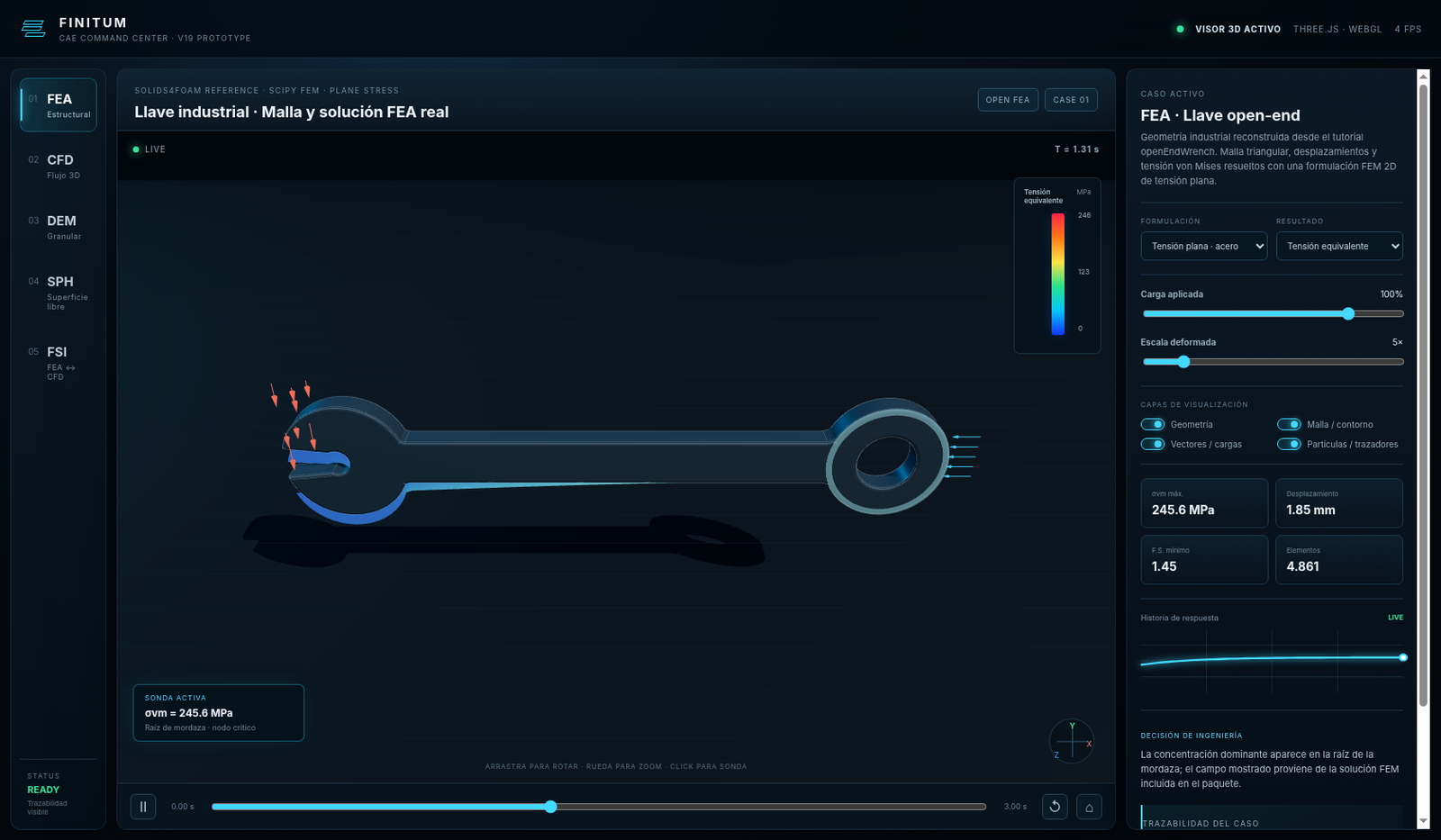
Task: Click the playback timeline slider
Action: (x=599, y=807)
